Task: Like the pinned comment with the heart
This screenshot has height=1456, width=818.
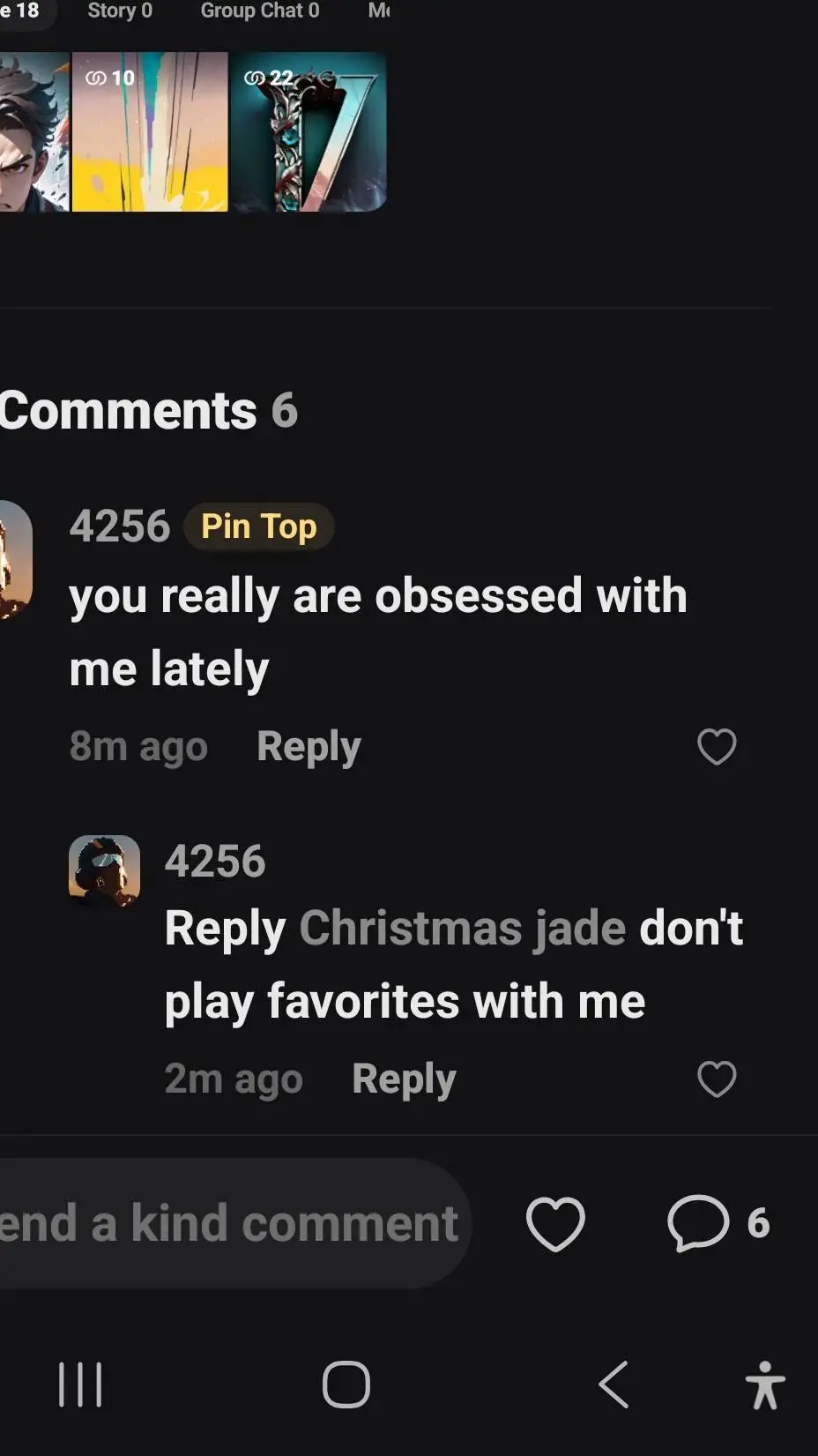Action: click(716, 747)
